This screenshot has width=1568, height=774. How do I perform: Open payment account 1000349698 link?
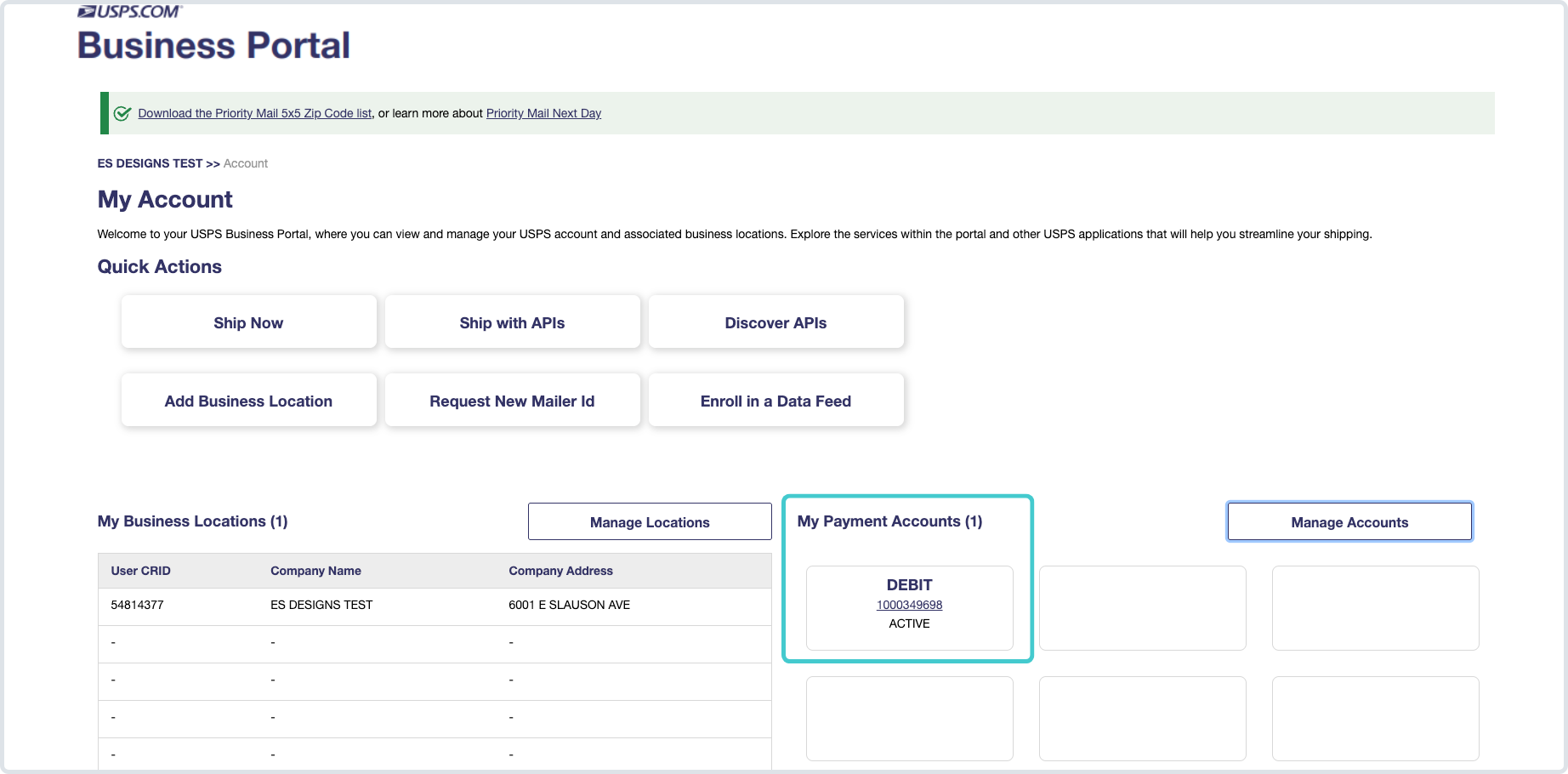909,605
